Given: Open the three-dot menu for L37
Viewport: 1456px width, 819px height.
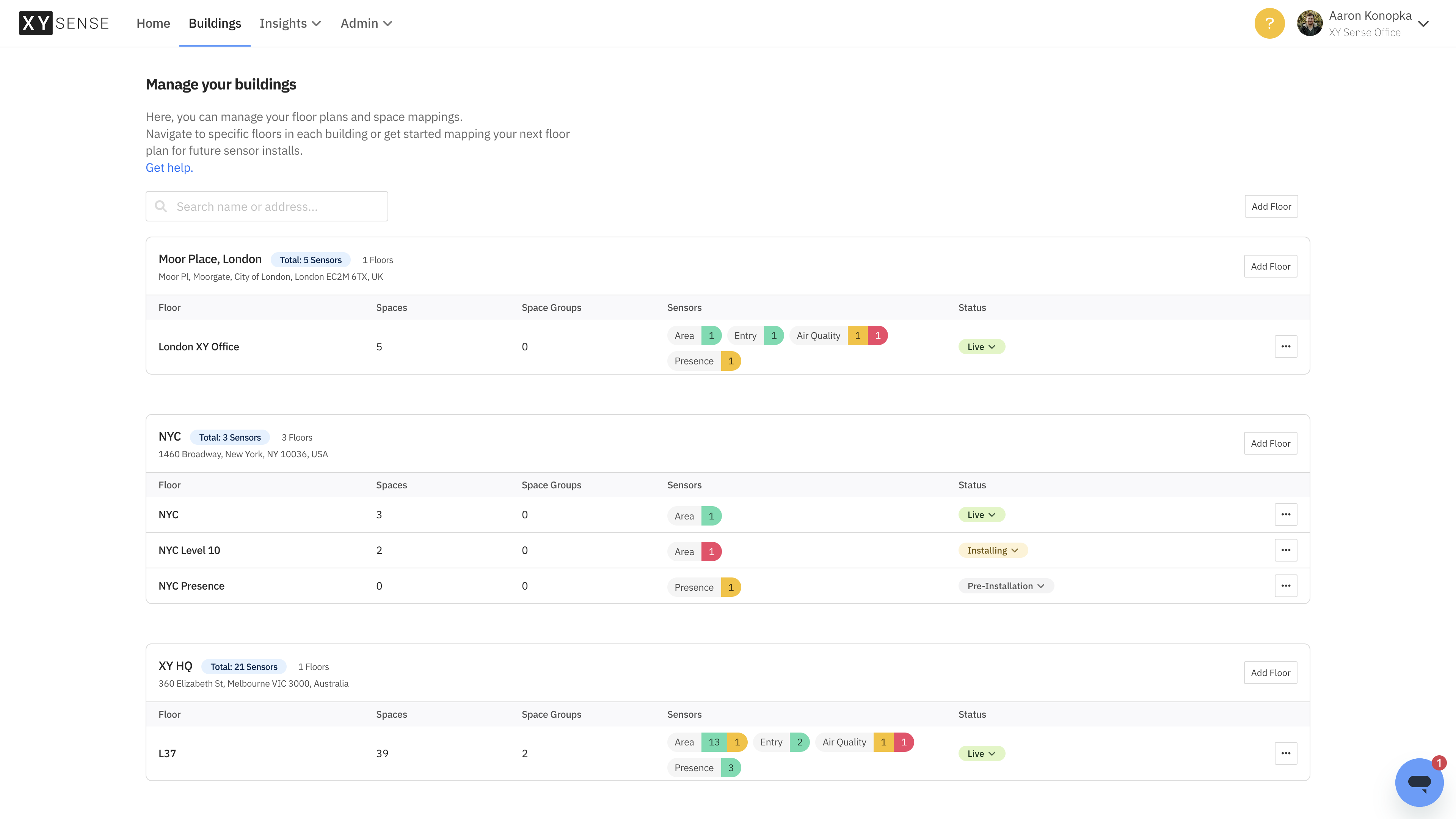Looking at the screenshot, I should pyautogui.click(x=1286, y=753).
